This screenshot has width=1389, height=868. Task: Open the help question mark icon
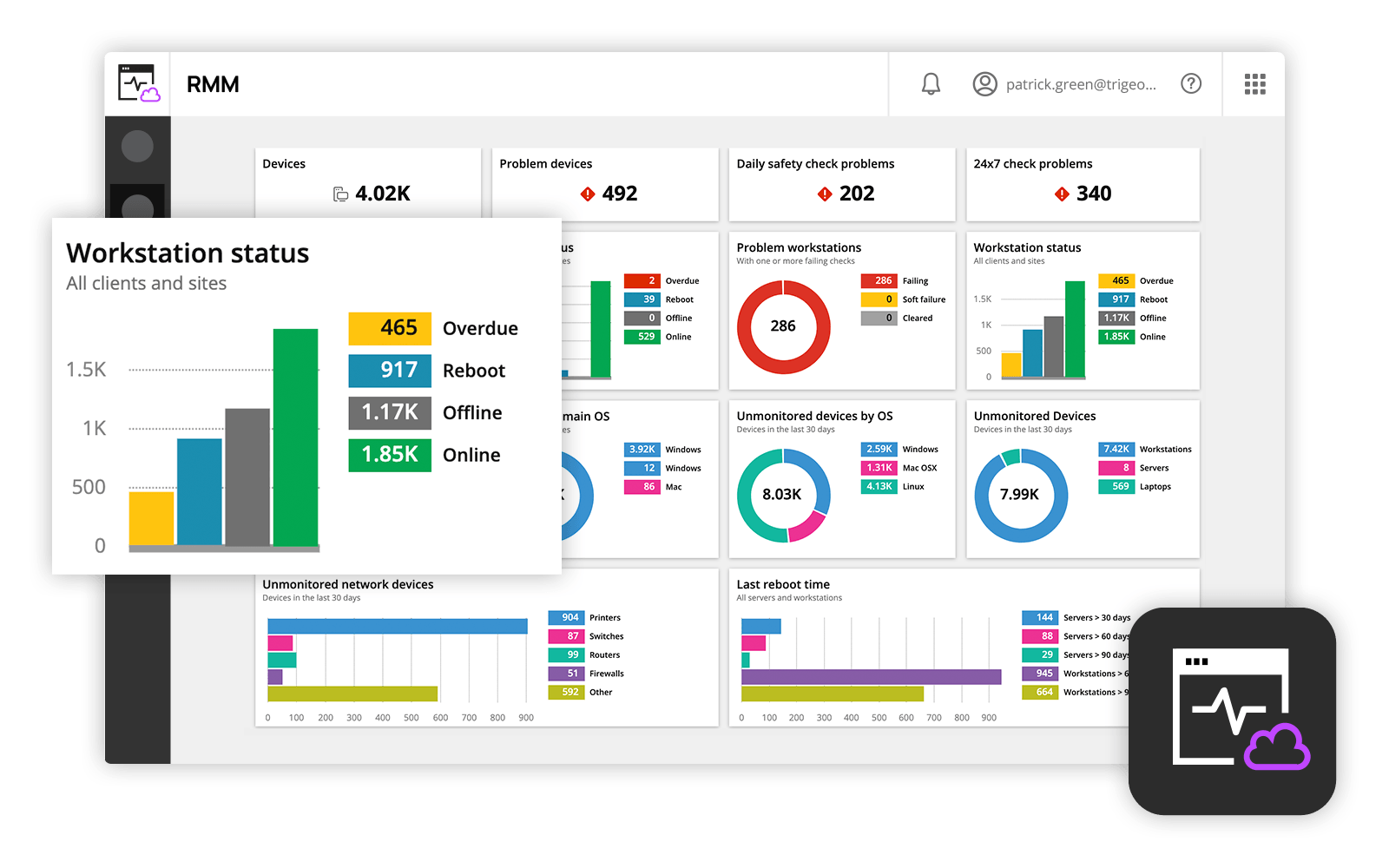[1191, 83]
